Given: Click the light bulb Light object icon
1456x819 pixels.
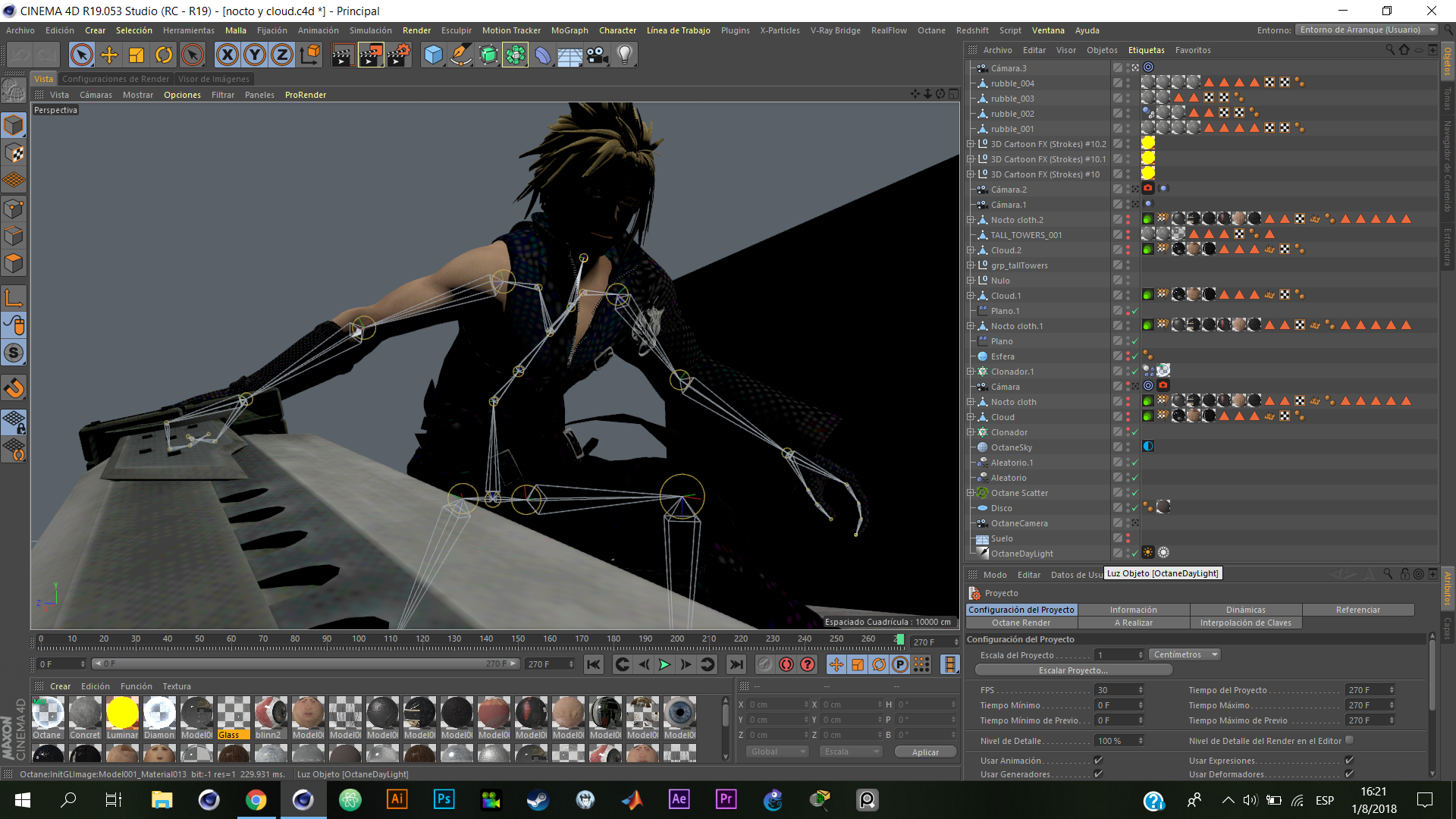Looking at the screenshot, I should coord(624,55).
